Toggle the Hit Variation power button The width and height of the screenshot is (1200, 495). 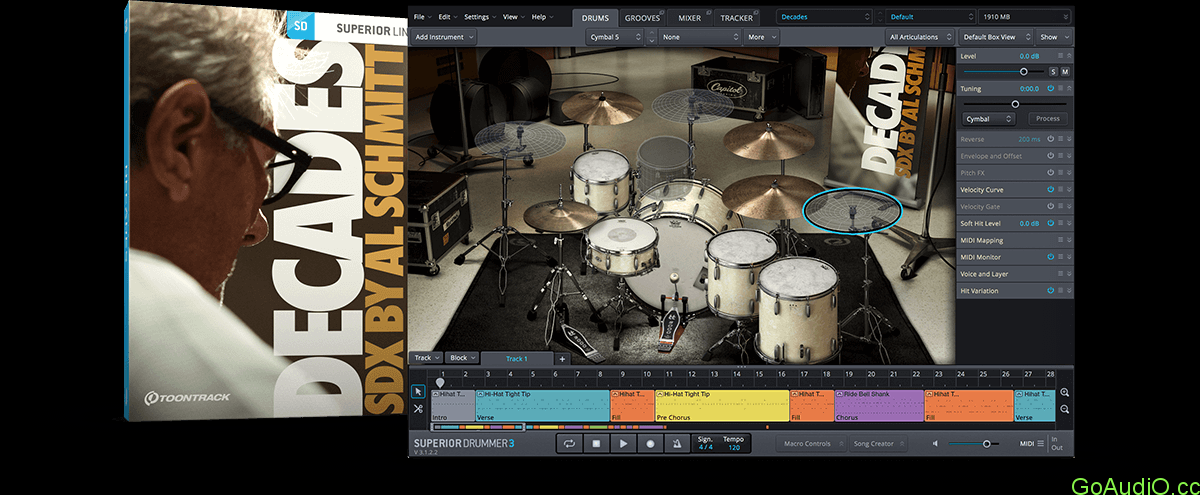[1051, 290]
